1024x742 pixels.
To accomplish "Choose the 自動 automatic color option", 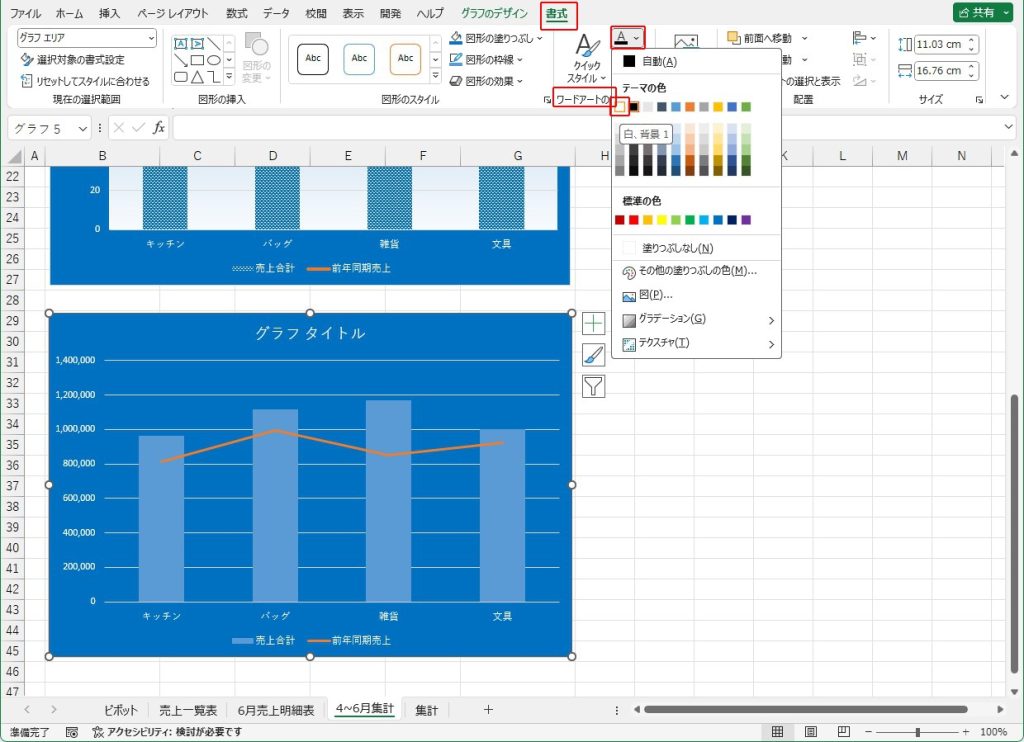I will (x=657, y=62).
